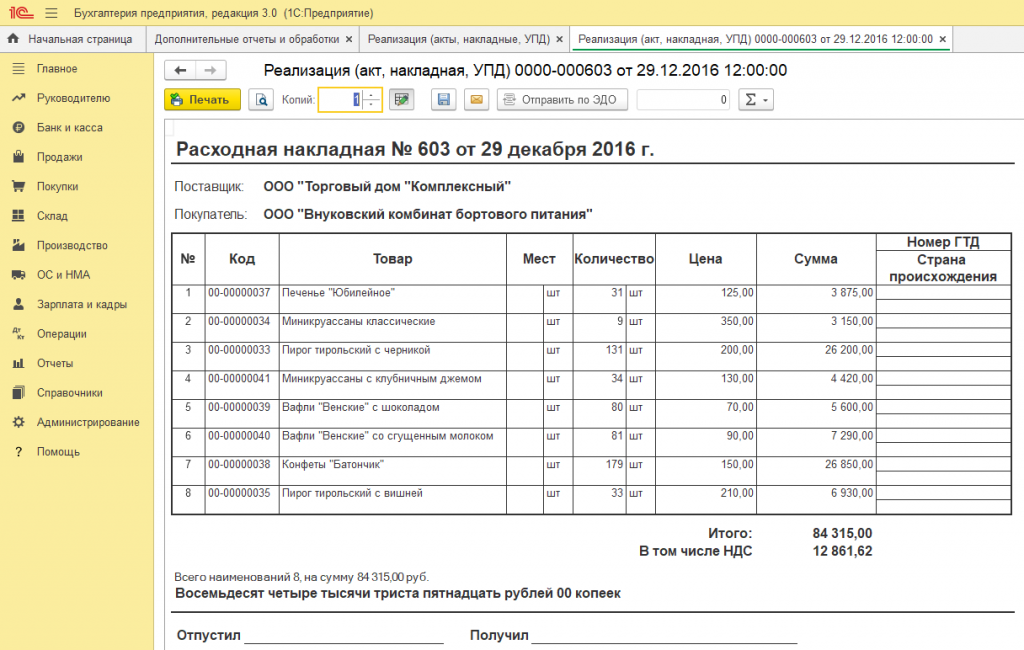Viewport: 1024px width, 650px height.
Task: Click the sum field showing 0
Action: tap(683, 99)
